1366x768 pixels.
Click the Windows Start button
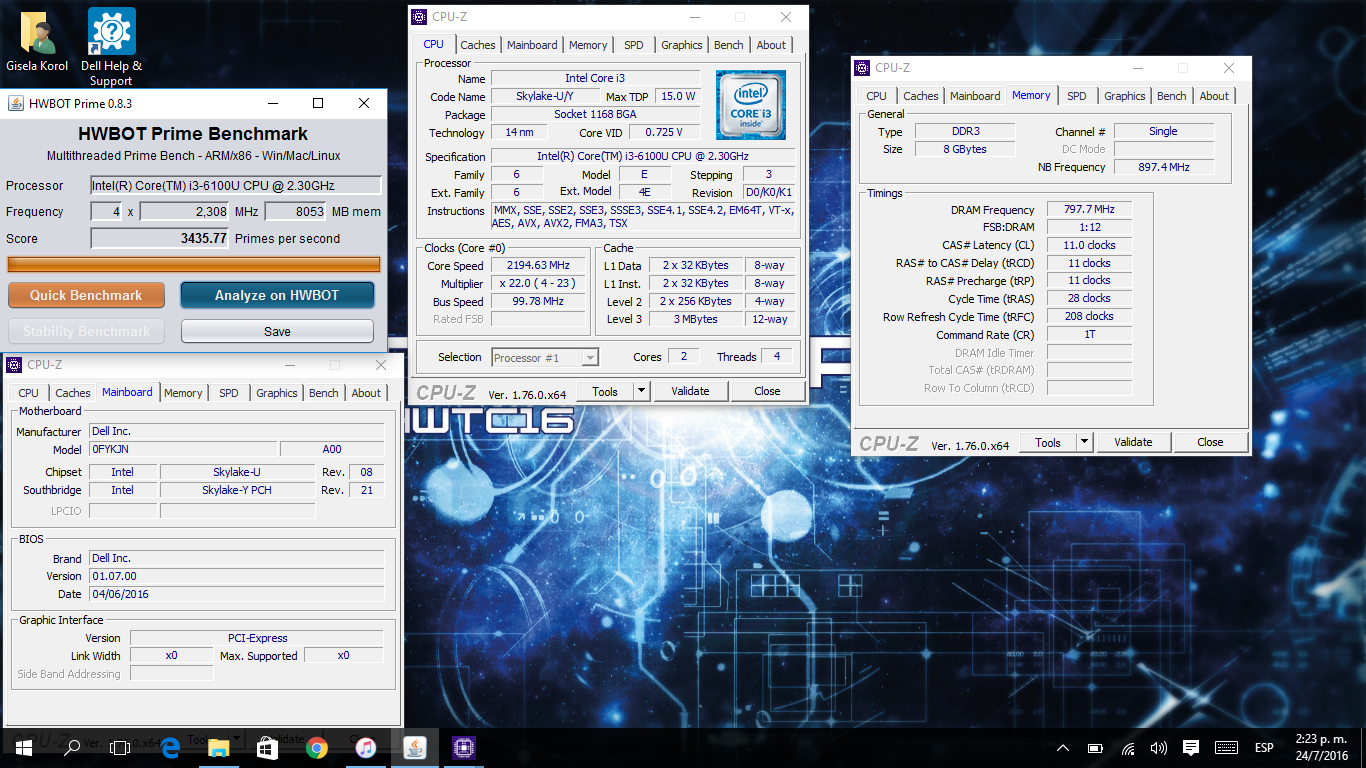23,747
